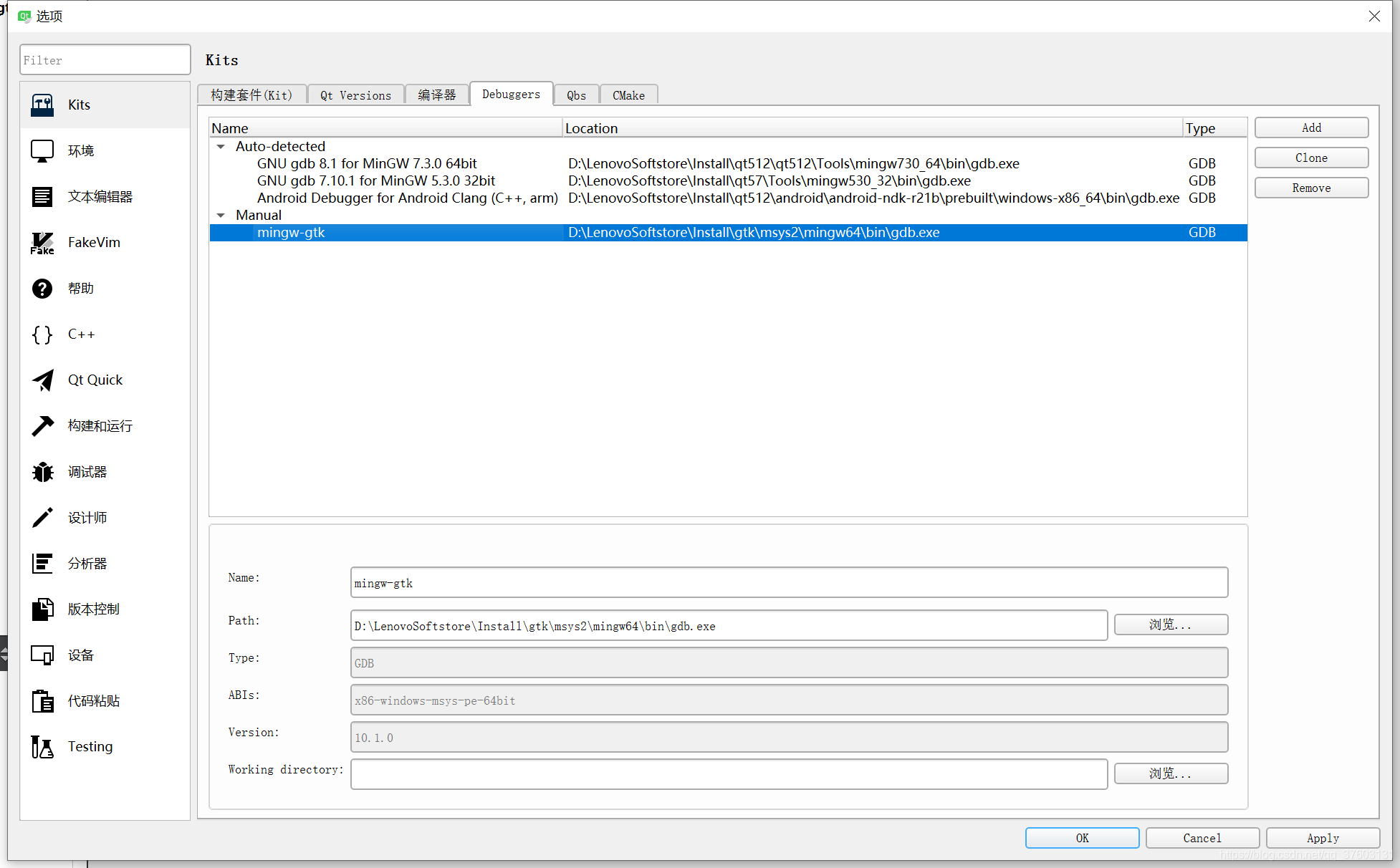The width and height of the screenshot is (1400, 868).
Task: Click the ABIs x86-windows-msys-pe-64bit field
Action: coord(789,700)
